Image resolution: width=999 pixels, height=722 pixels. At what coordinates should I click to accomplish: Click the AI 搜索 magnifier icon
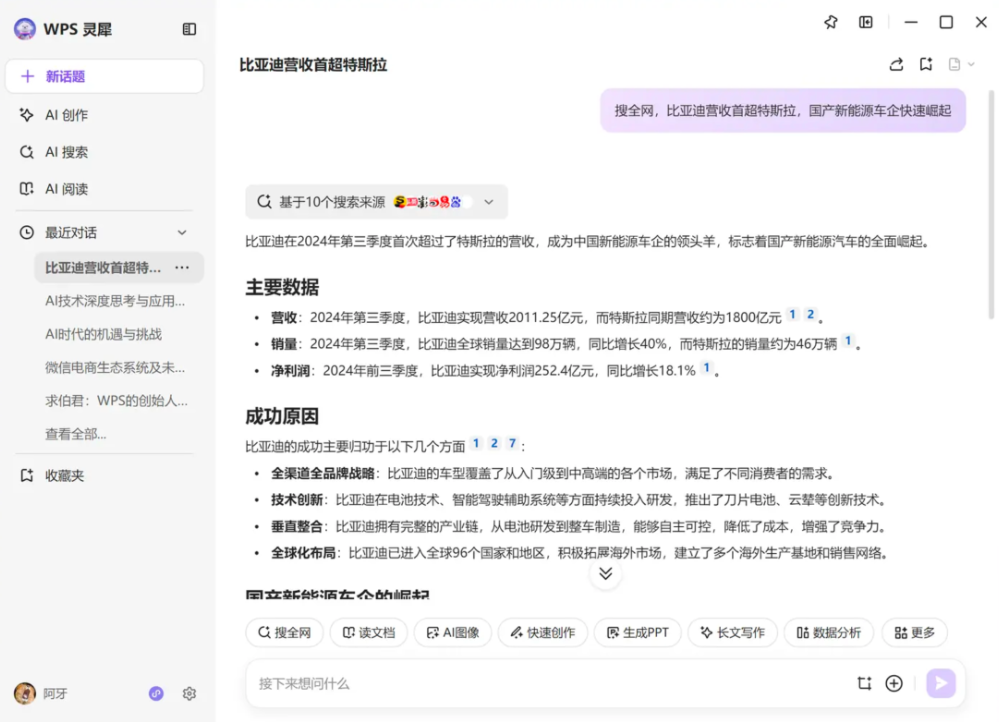click(x=26, y=152)
